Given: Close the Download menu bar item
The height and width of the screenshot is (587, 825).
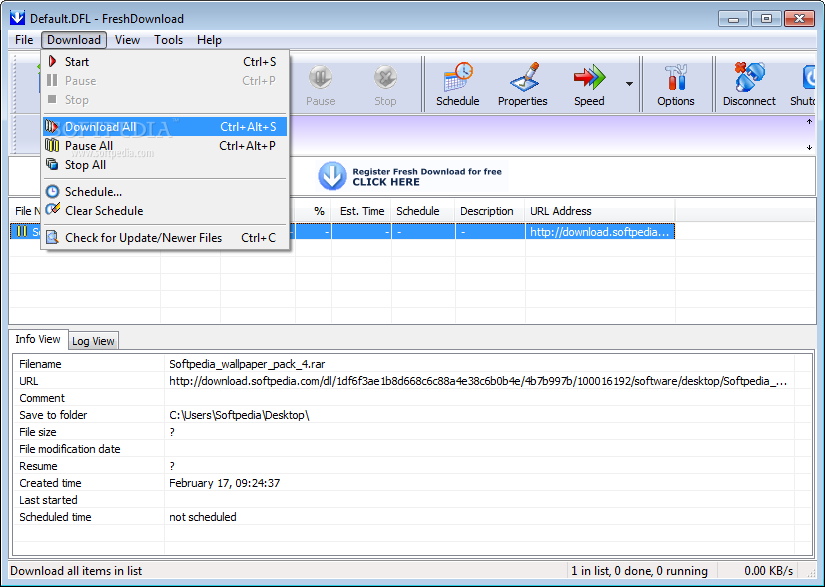Looking at the screenshot, I should (x=74, y=40).
